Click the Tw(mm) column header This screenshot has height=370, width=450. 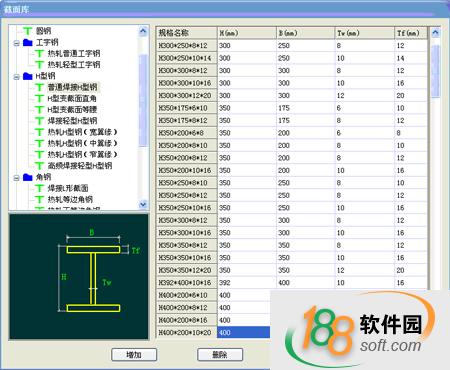pyautogui.click(x=365, y=33)
